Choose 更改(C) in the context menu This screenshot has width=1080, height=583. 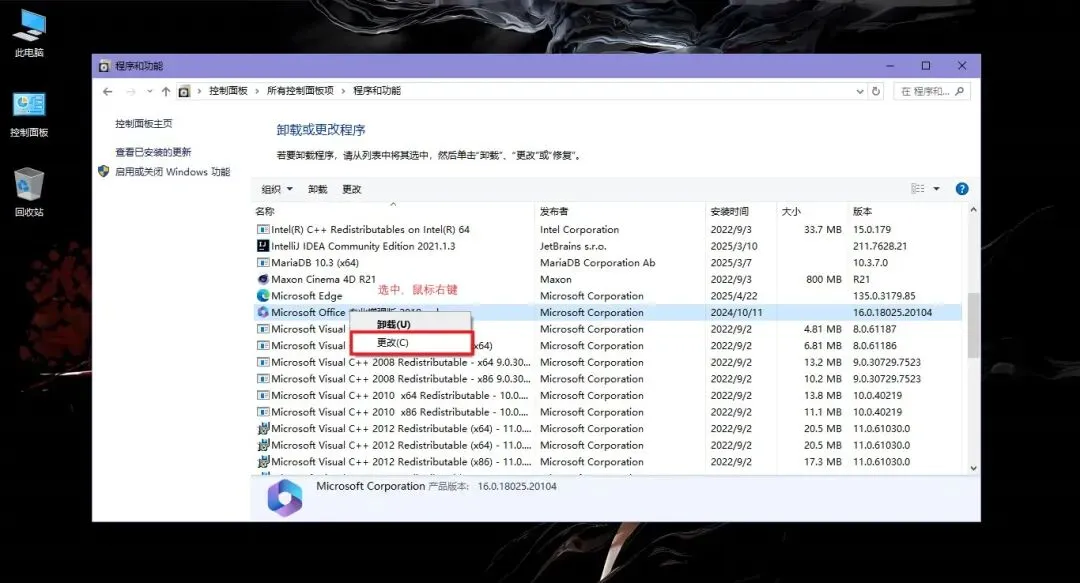(x=411, y=342)
